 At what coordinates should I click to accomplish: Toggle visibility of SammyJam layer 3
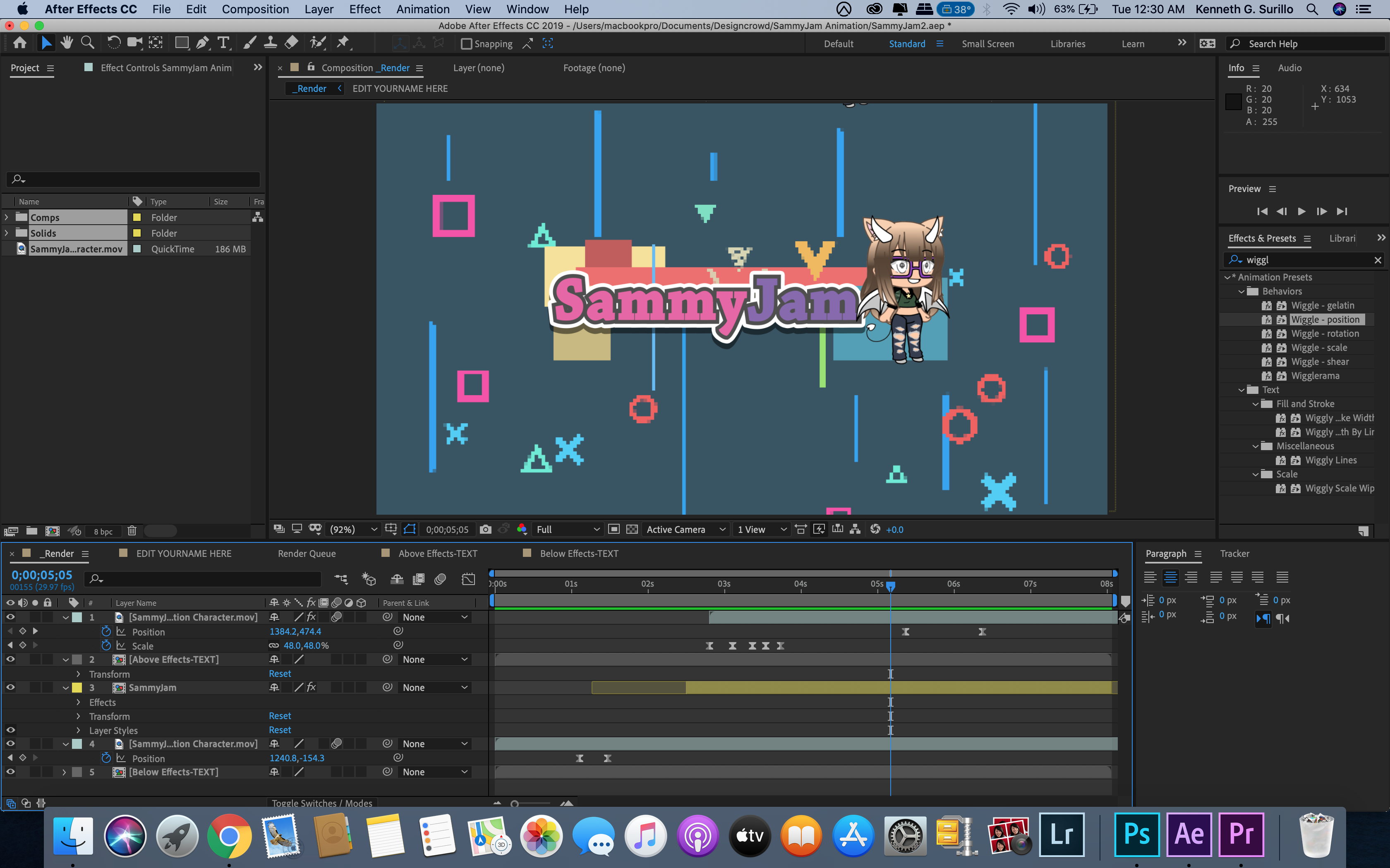[x=10, y=687]
